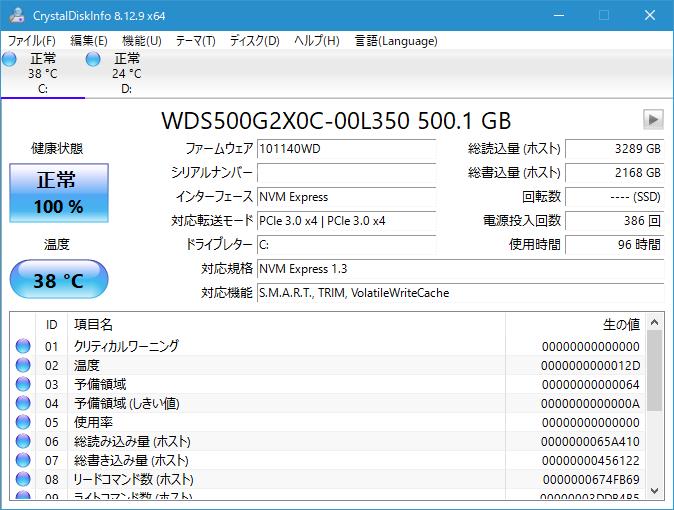674x510 pixels.
Task: Click the 38 °C temperature button
Action: pos(59,280)
